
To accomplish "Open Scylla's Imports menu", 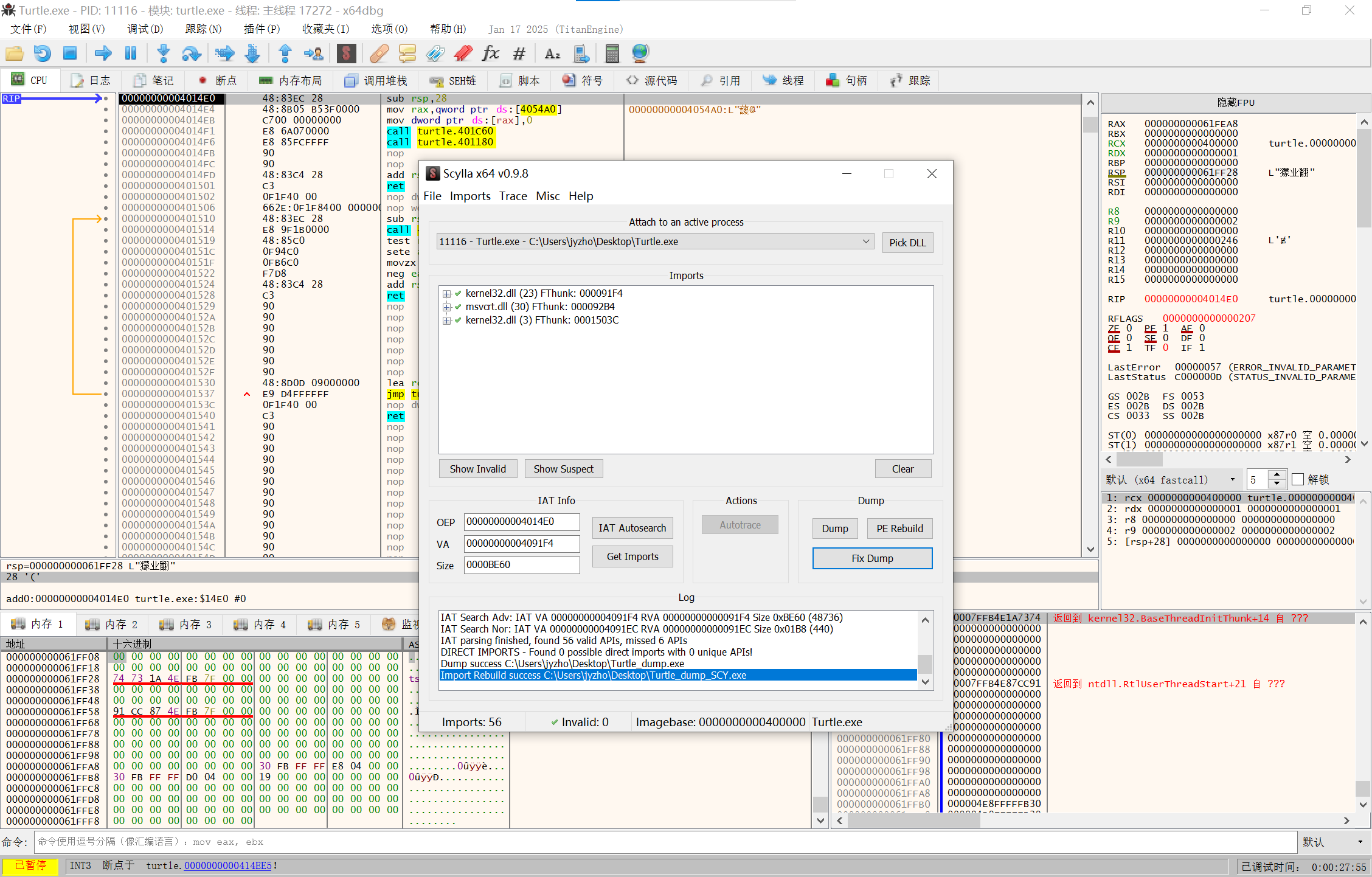I will pyautogui.click(x=470, y=196).
